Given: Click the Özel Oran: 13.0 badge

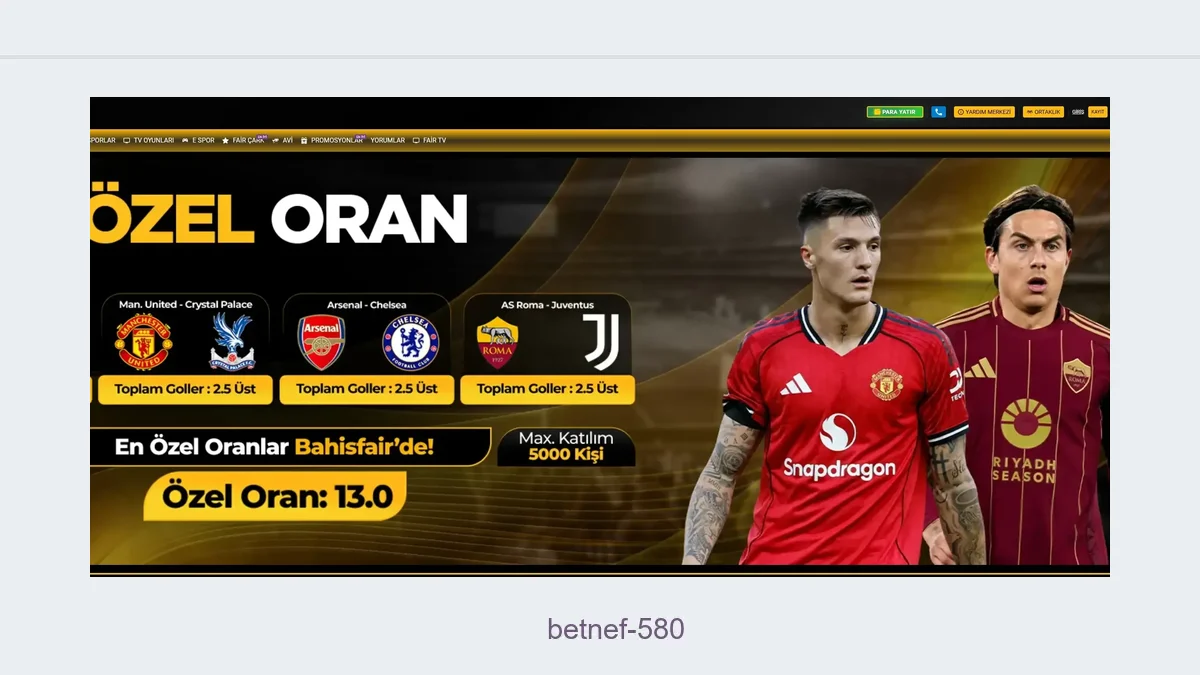Looking at the screenshot, I should pyautogui.click(x=276, y=496).
